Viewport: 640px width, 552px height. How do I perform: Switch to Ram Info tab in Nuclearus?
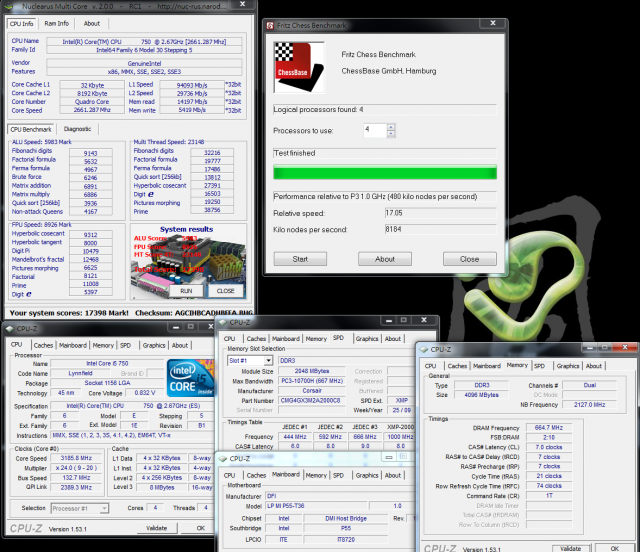click(57, 24)
